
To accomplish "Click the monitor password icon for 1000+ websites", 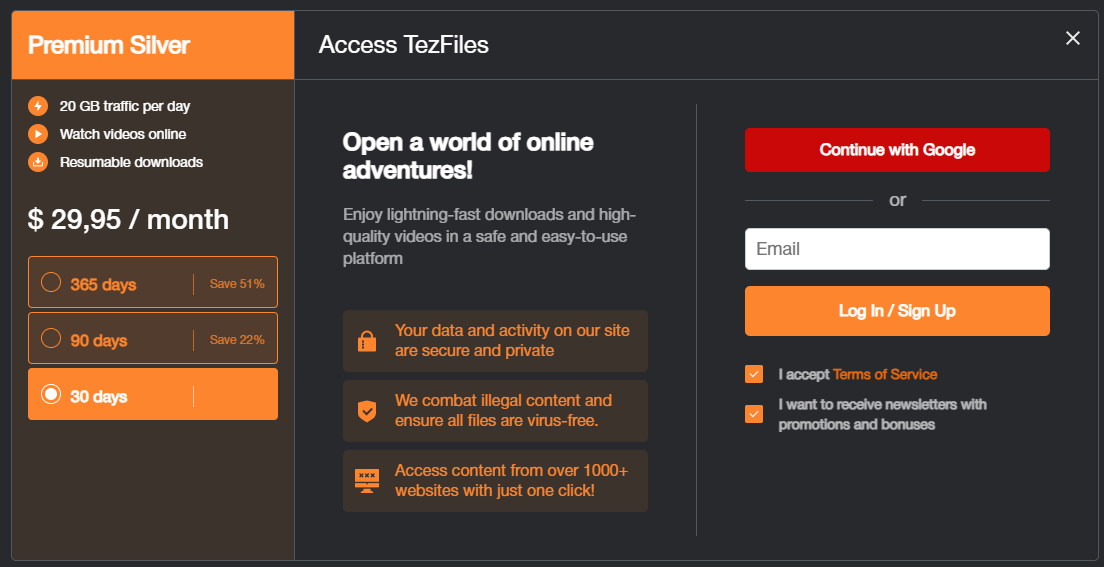I will point(367,480).
